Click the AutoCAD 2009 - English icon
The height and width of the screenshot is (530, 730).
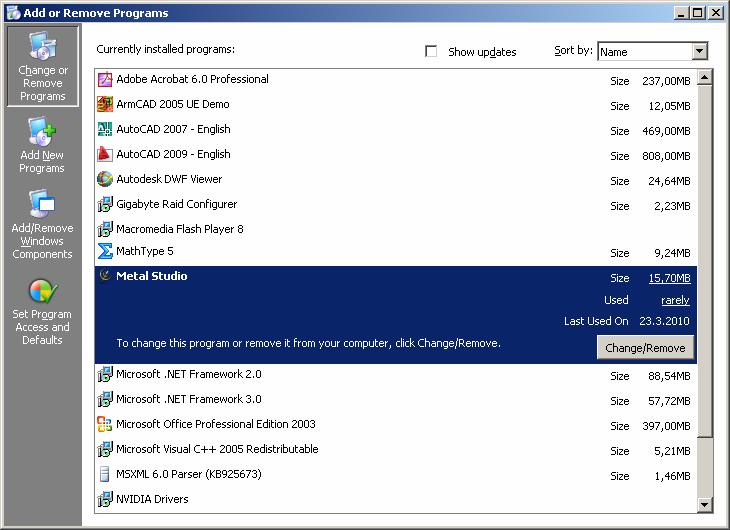pyautogui.click(x=105, y=154)
